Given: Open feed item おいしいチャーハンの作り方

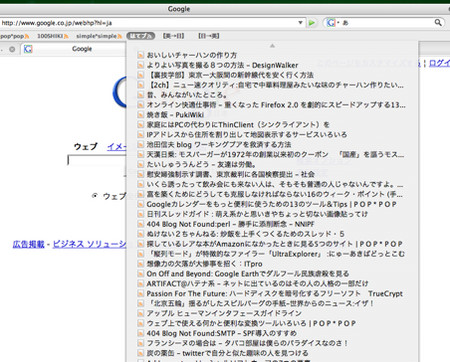Looking at the screenshot, I should pyautogui.click(x=272, y=55).
